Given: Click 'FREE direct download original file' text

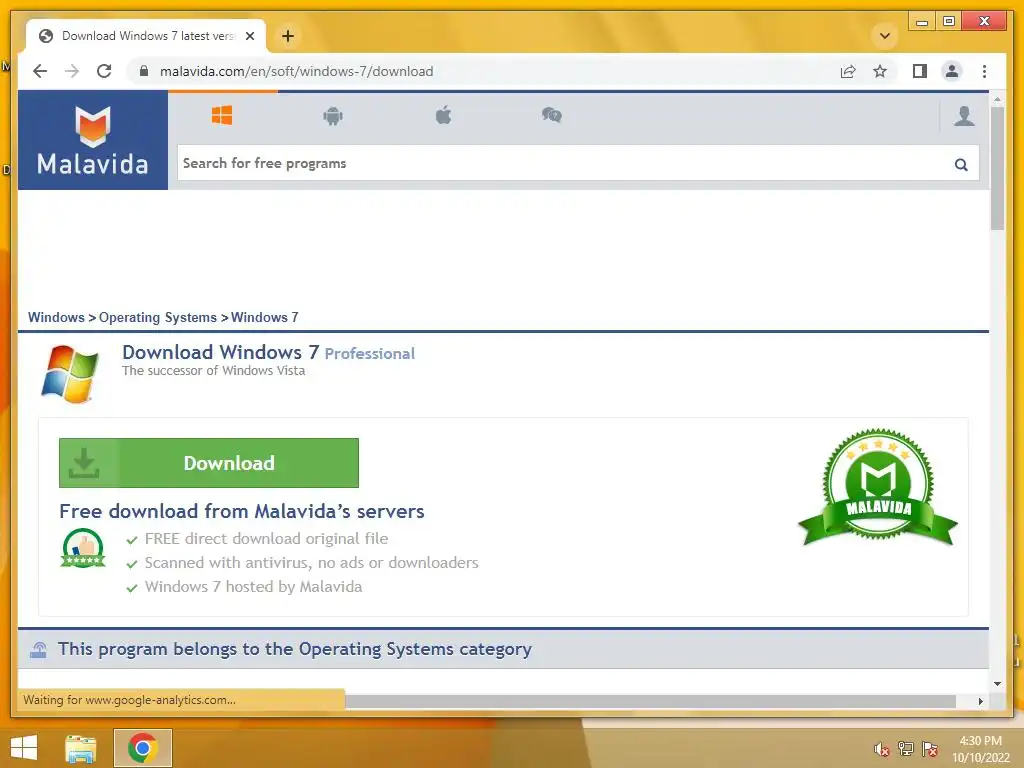Looking at the screenshot, I should tap(266, 539).
